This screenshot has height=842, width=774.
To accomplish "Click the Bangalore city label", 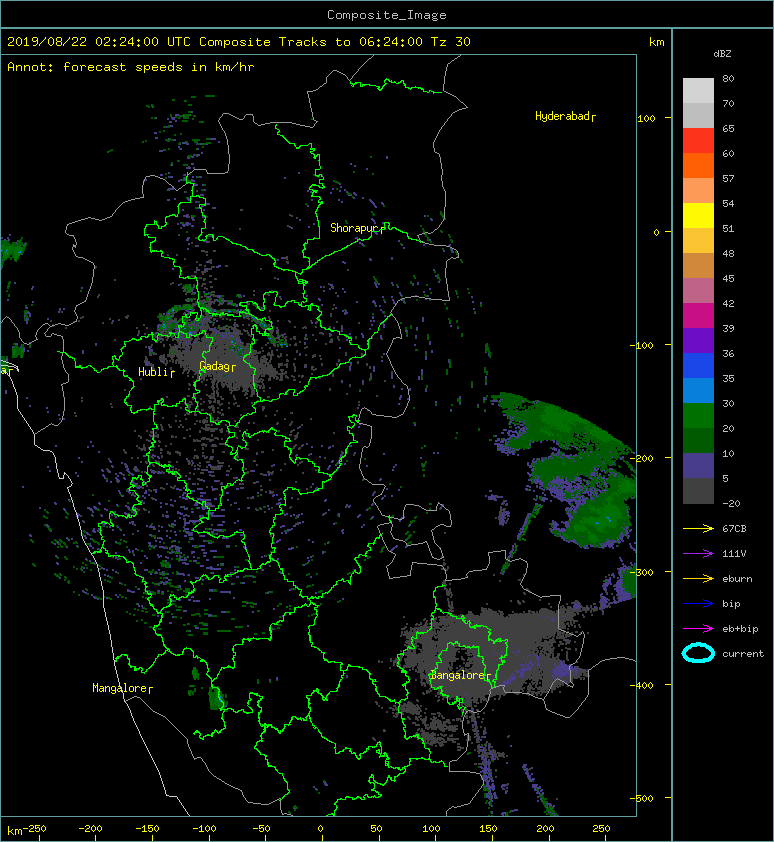I will click(460, 675).
